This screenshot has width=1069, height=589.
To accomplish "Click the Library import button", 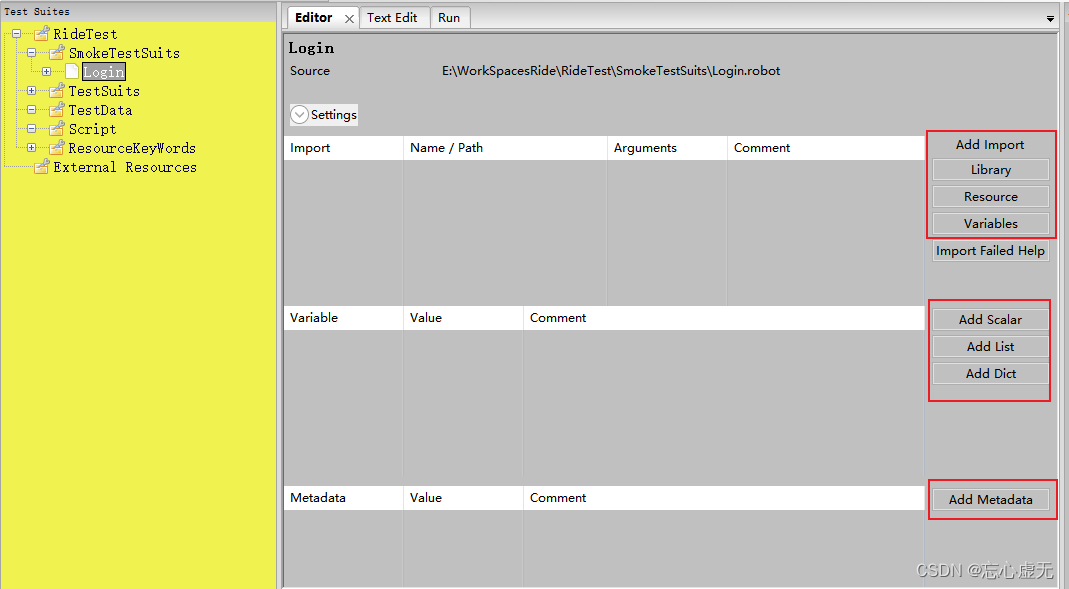I will point(990,169).
